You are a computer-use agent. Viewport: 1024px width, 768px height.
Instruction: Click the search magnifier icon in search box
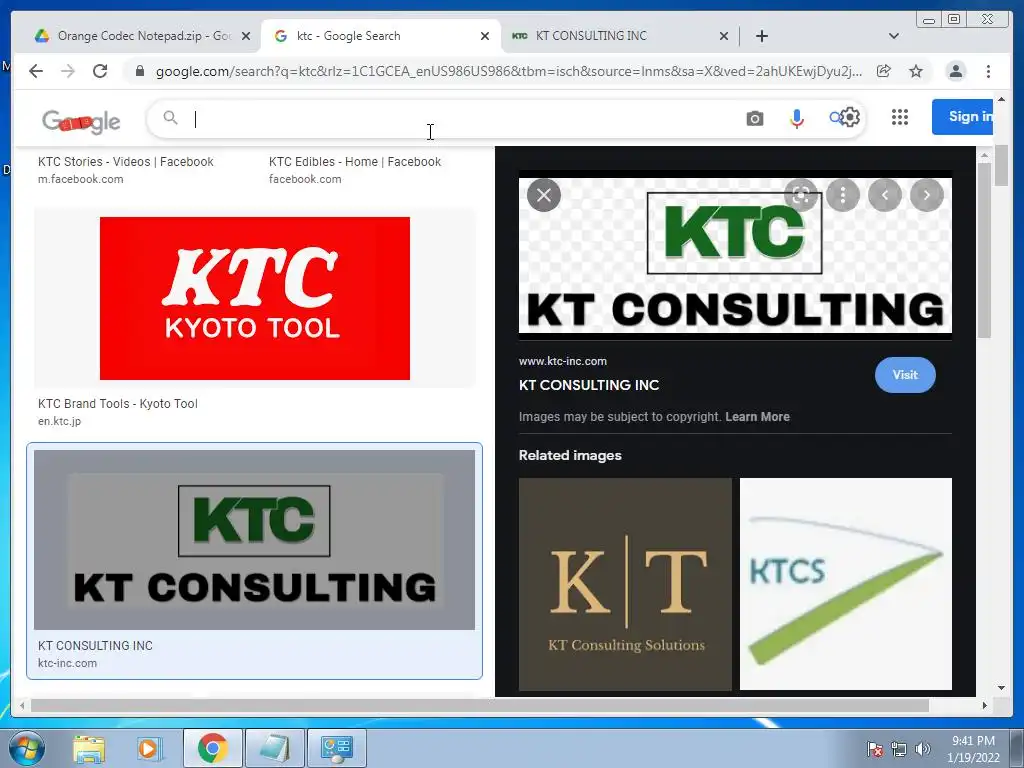(x=170, y=118)
